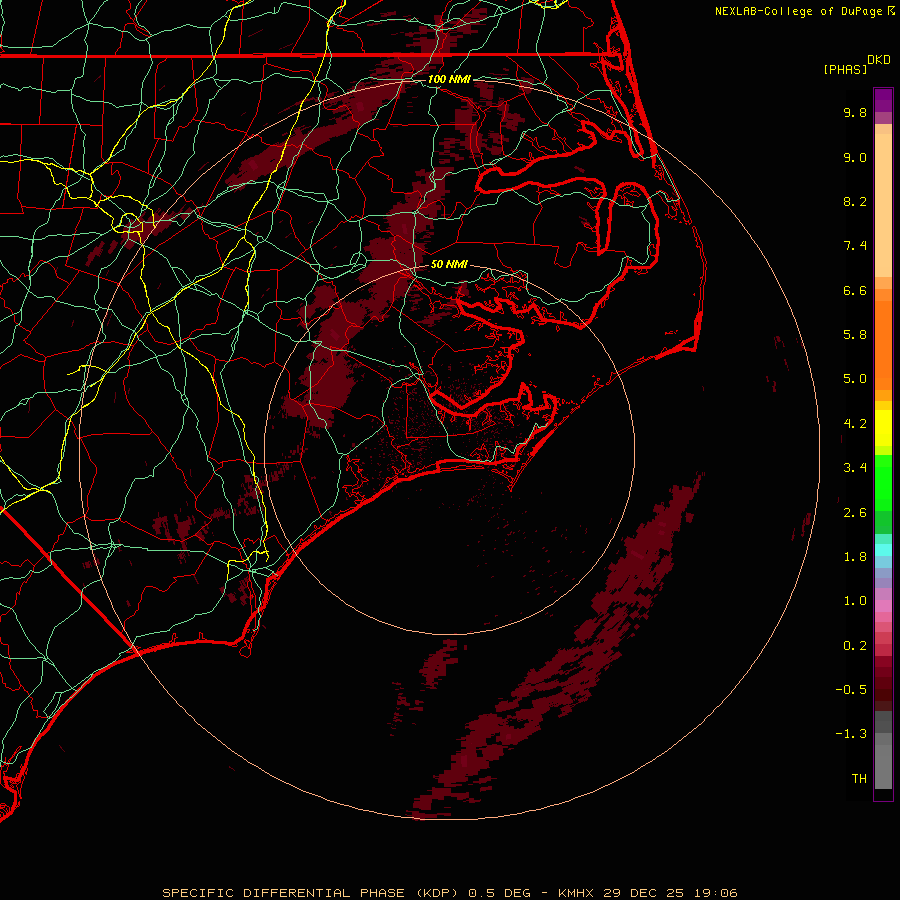
Task: Click the NEXLAB-College of DuPage watermark text
Action: point(805,11)
